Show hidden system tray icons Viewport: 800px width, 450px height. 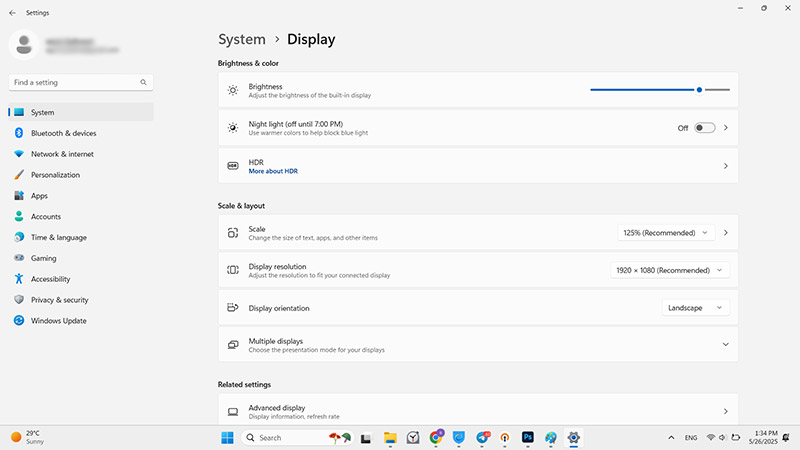pyautogui.click(x=671, y=438)
